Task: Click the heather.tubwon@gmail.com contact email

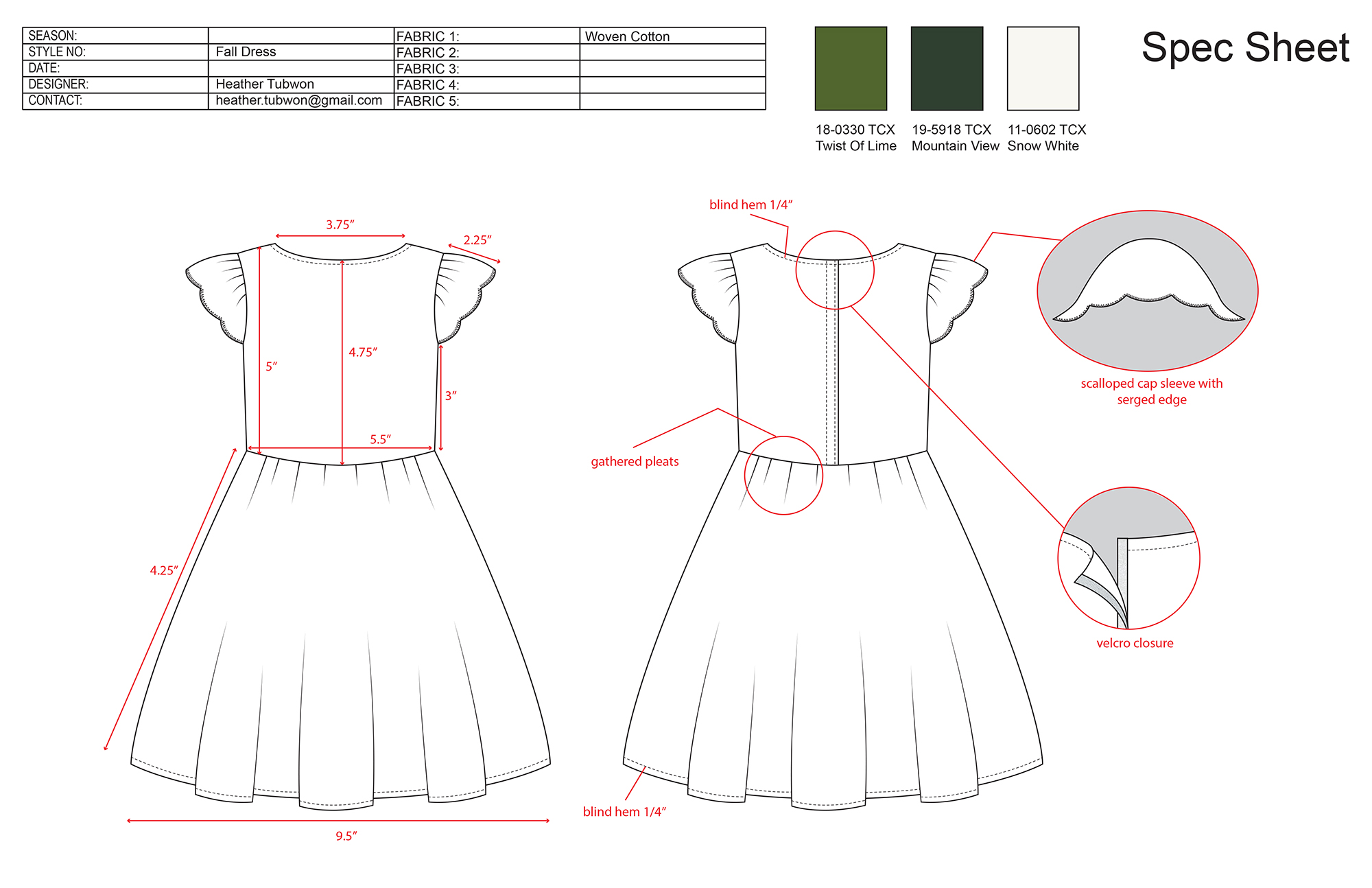Action: pos(299,101)
